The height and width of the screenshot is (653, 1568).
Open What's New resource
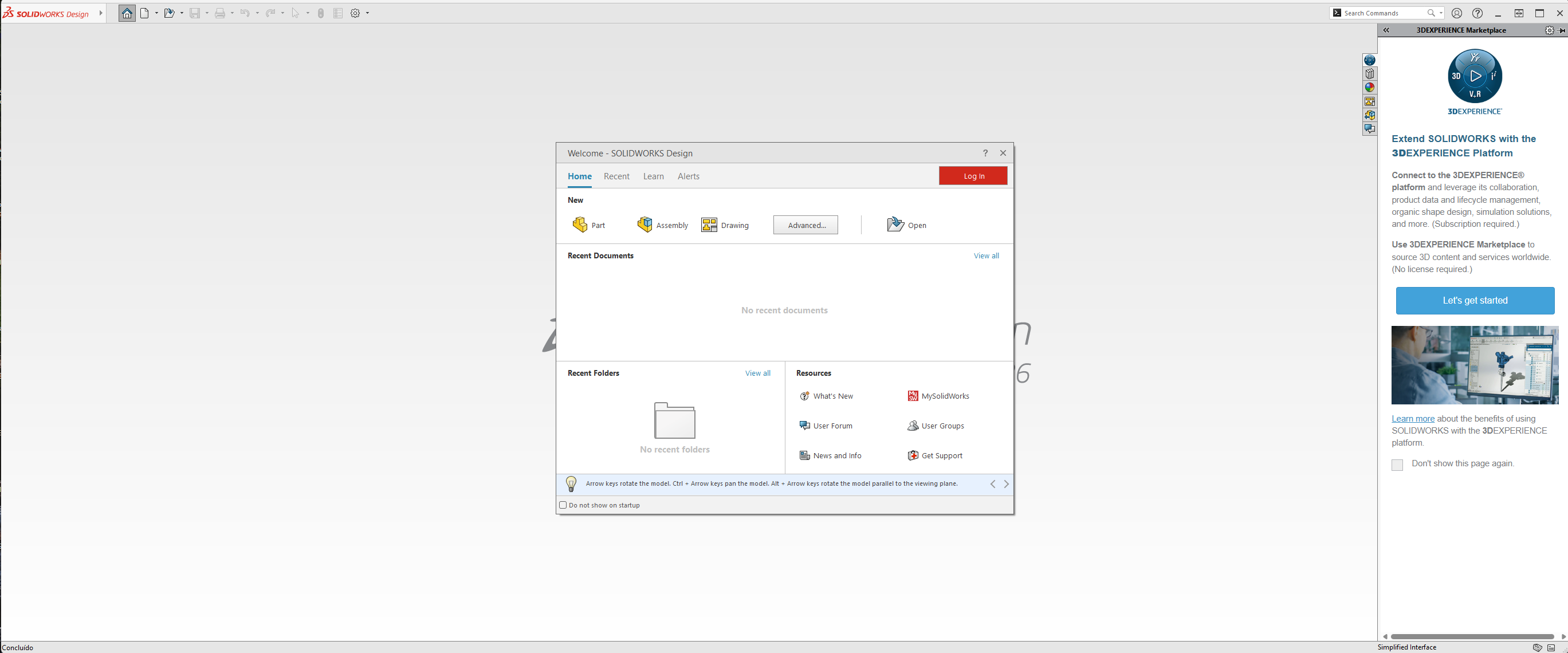[x=826, y=396]
